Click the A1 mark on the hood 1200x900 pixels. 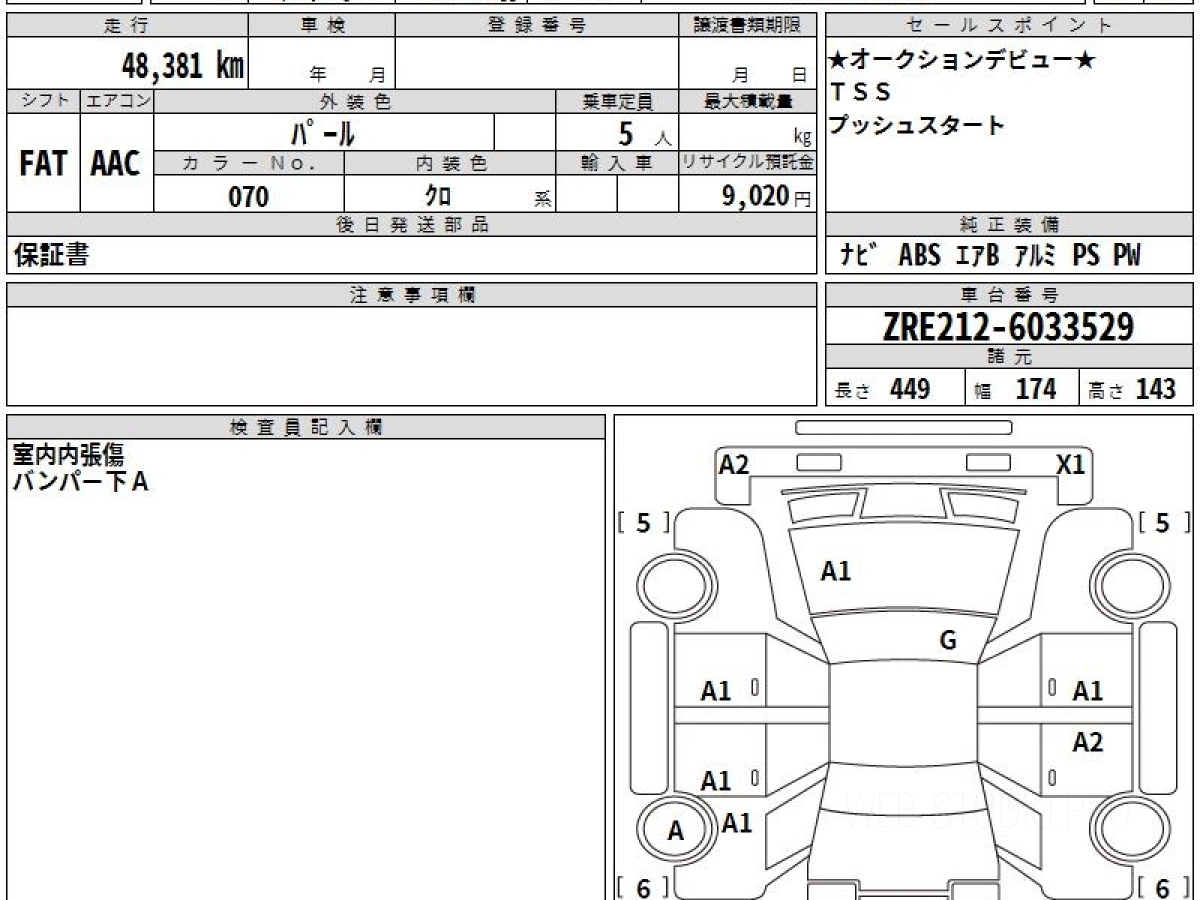coord(835,572)
